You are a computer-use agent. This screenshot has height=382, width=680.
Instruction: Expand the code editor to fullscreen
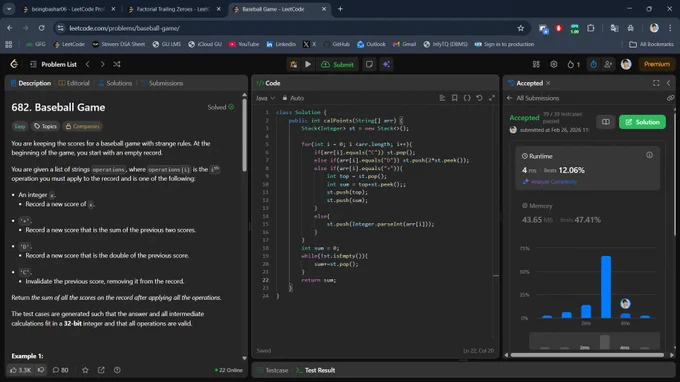click(492, 98)
